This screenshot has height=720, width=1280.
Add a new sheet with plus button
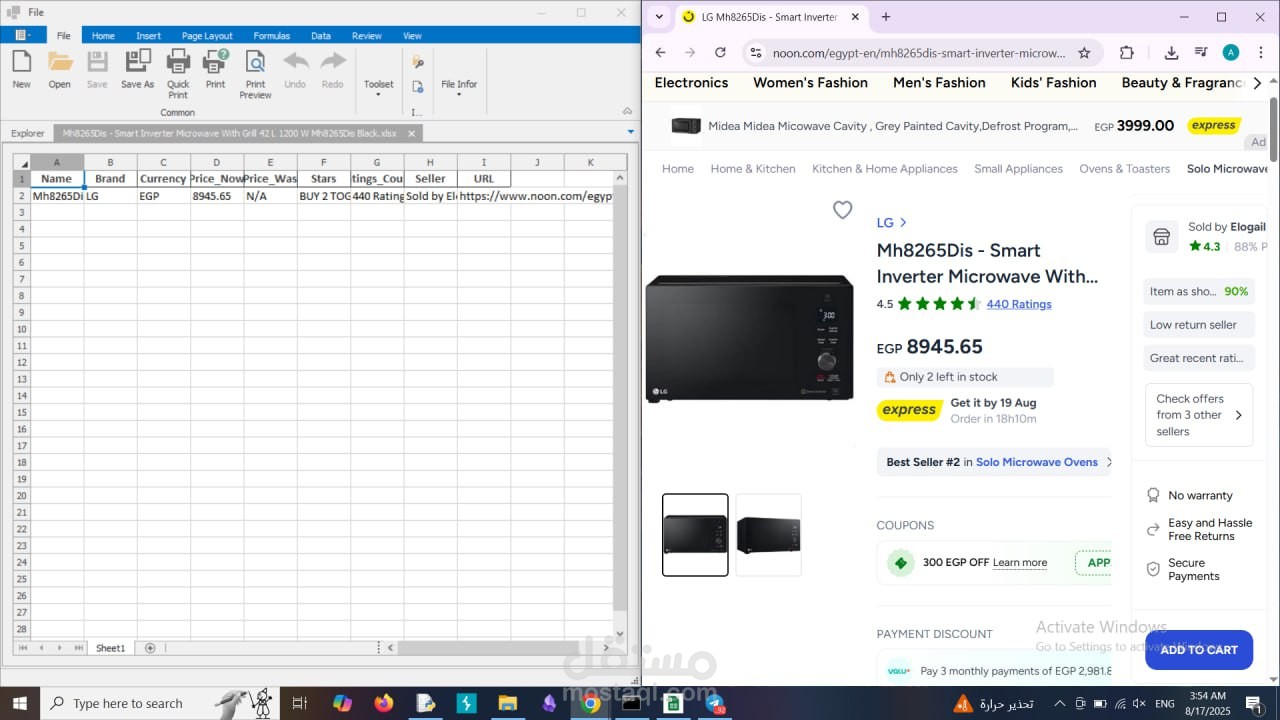point(150,648)
